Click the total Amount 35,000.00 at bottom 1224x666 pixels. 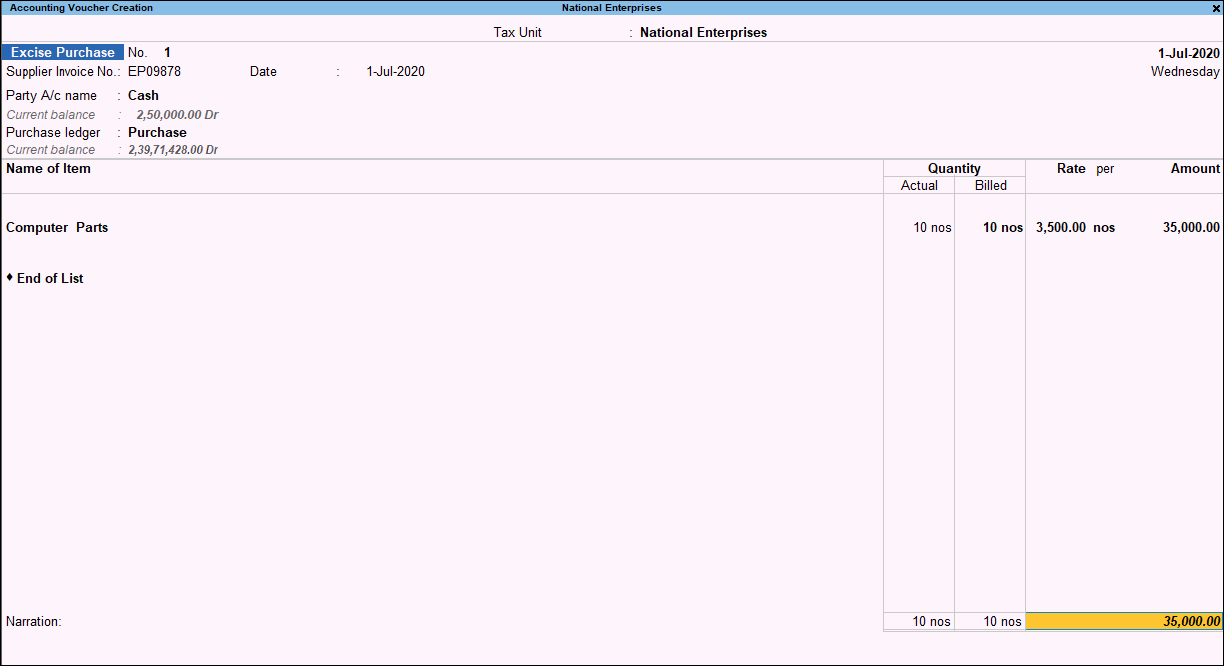click(x=1189, y=621)
